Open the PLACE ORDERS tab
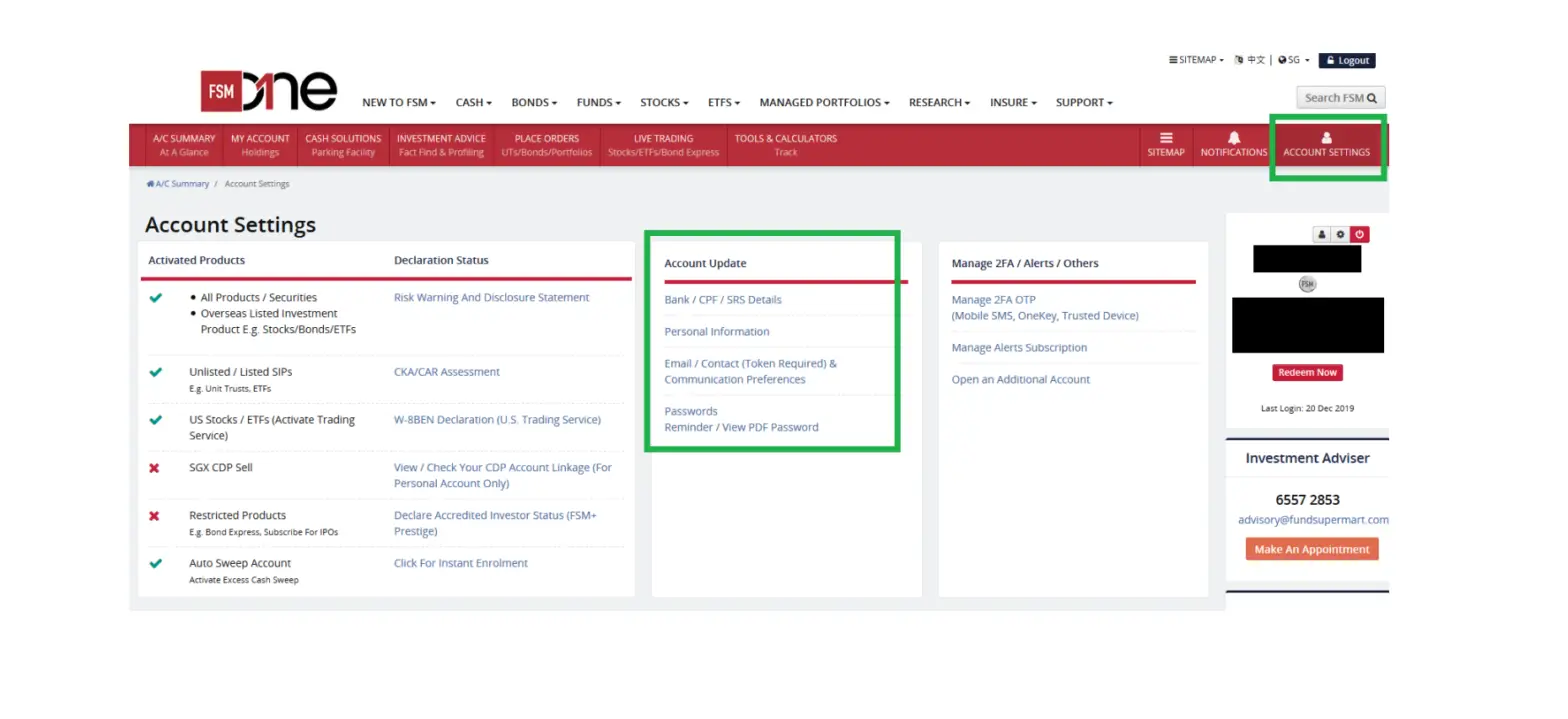The height and width of the screenshot is (719, 1568). tap(547, 145)
